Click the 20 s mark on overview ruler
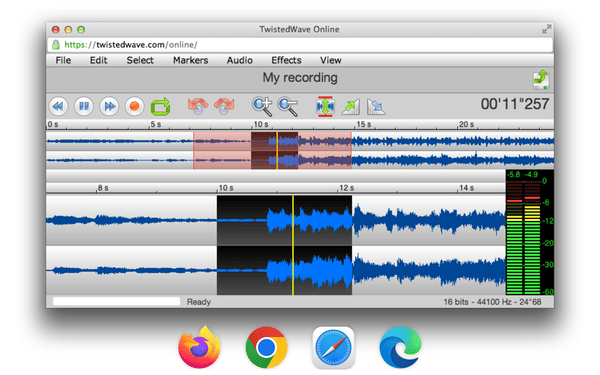Viewport: 600px width, 375px height. (x=466, y=124)
